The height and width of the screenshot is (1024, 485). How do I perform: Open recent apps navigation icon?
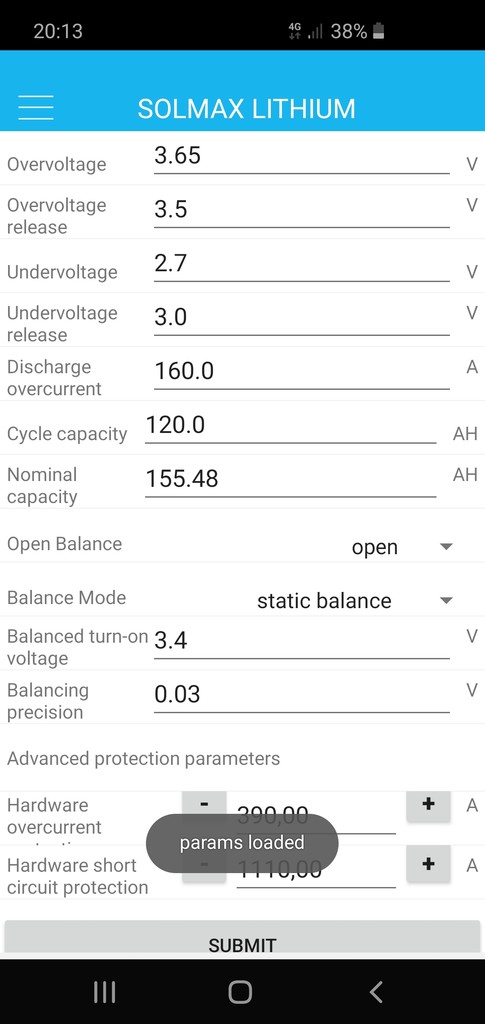[104, 991]
